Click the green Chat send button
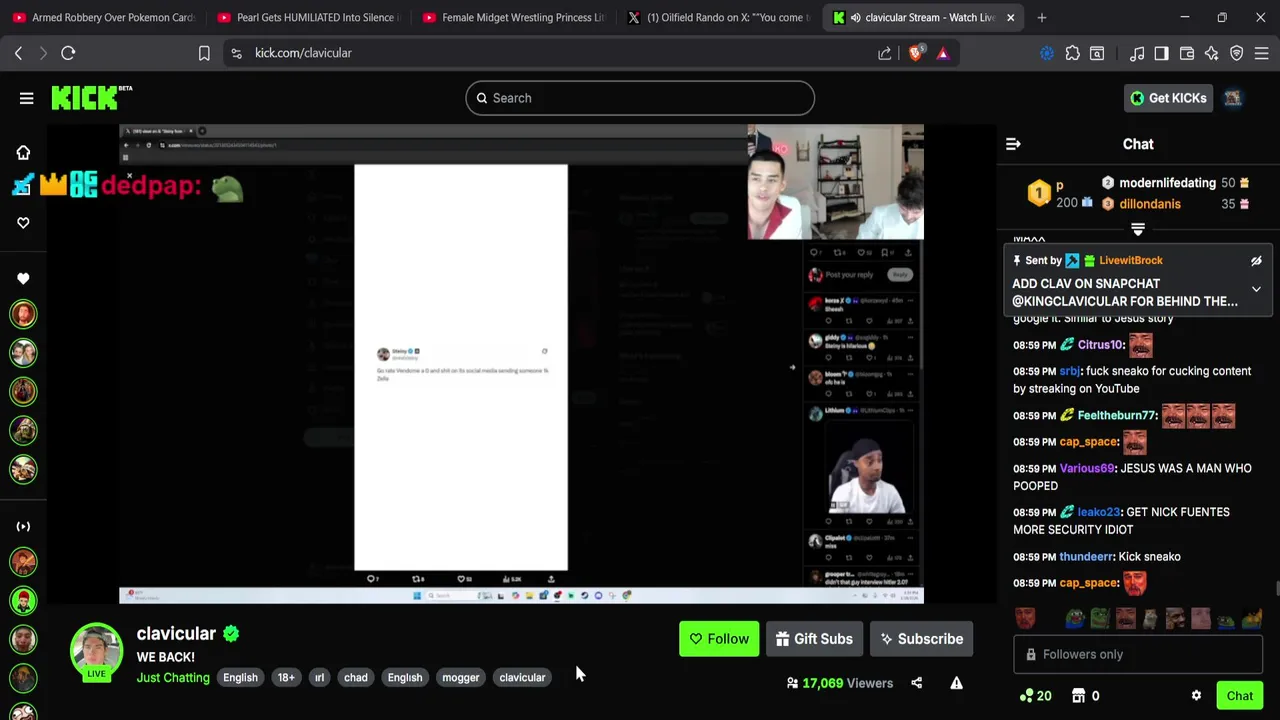Screen dimensions: 1280x720 (1240, 696)
